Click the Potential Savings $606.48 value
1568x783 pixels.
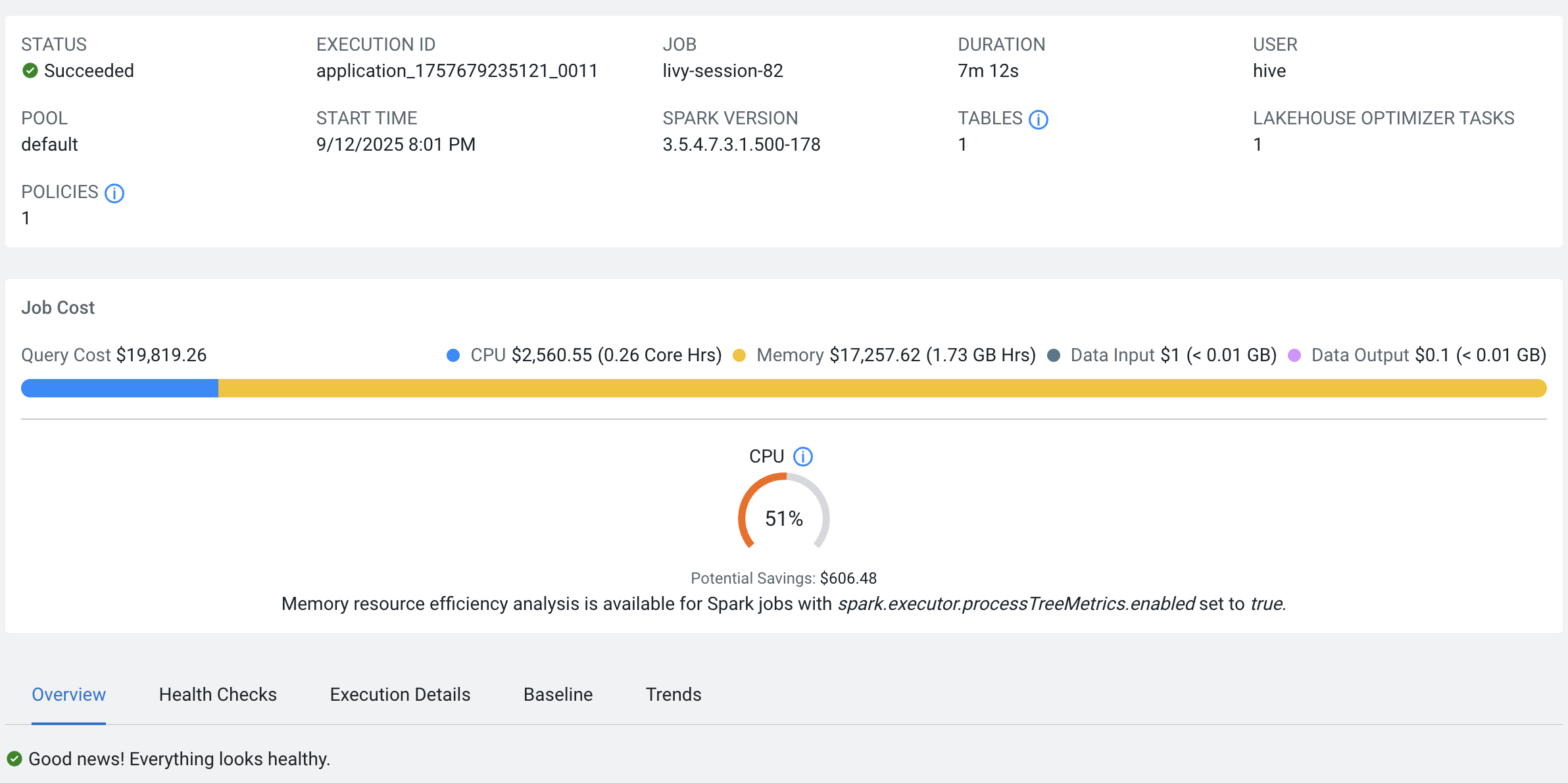point(848,578)
